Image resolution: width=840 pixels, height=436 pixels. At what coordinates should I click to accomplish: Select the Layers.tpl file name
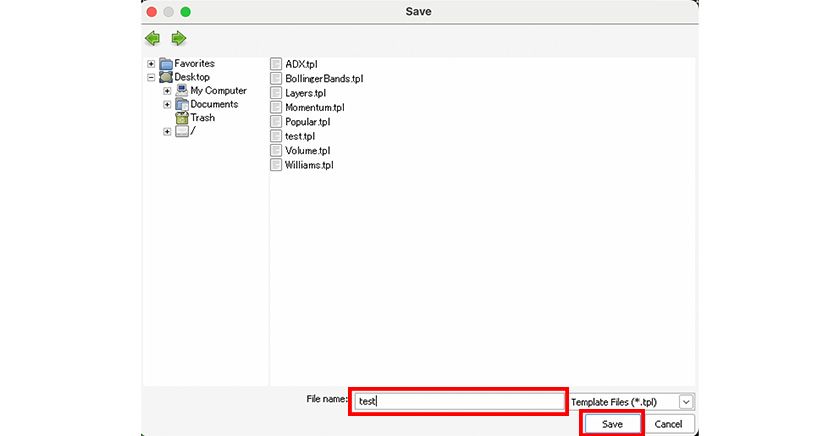(x=305, y=93)
